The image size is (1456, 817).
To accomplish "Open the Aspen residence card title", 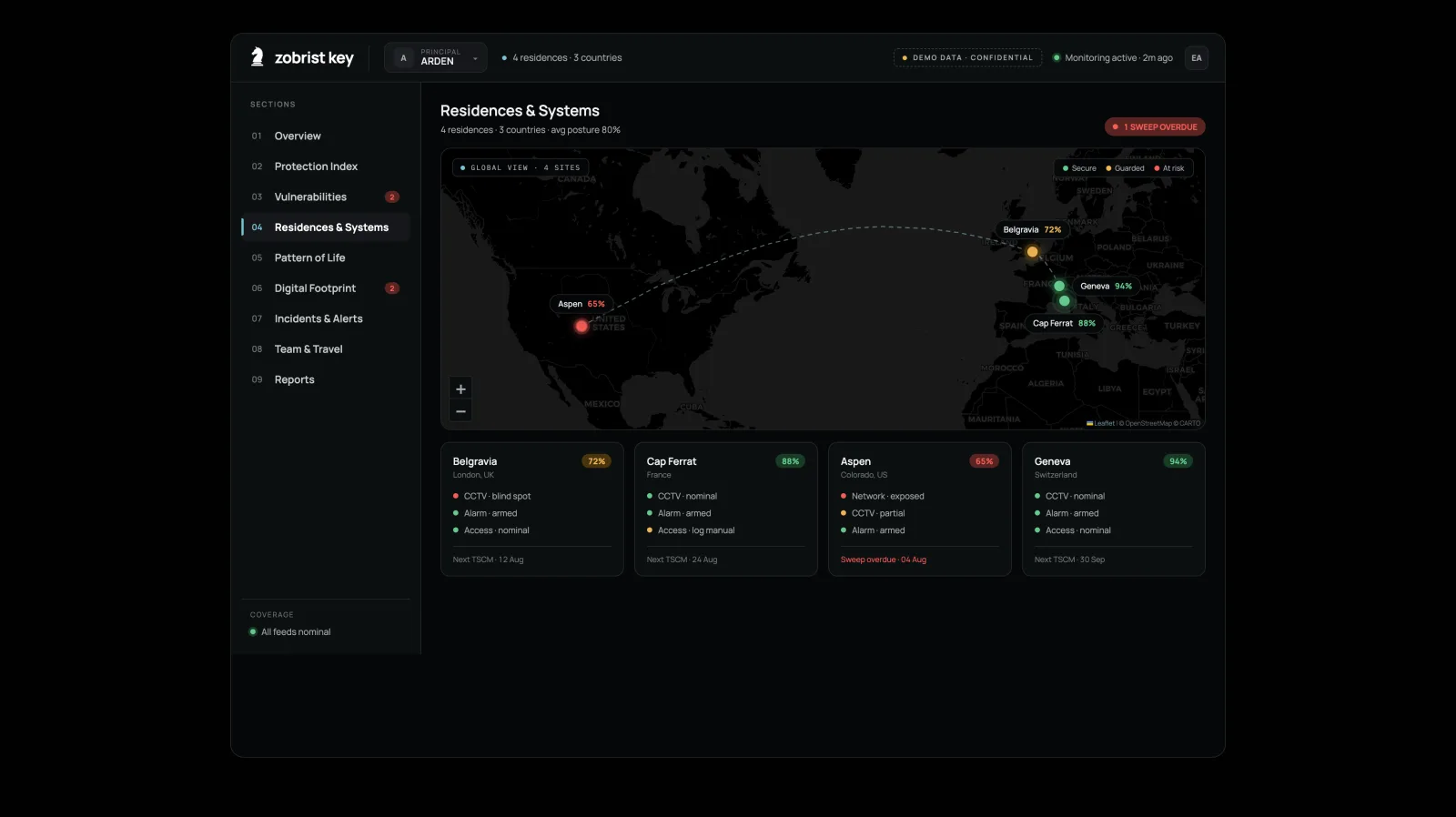I will 855,462.
